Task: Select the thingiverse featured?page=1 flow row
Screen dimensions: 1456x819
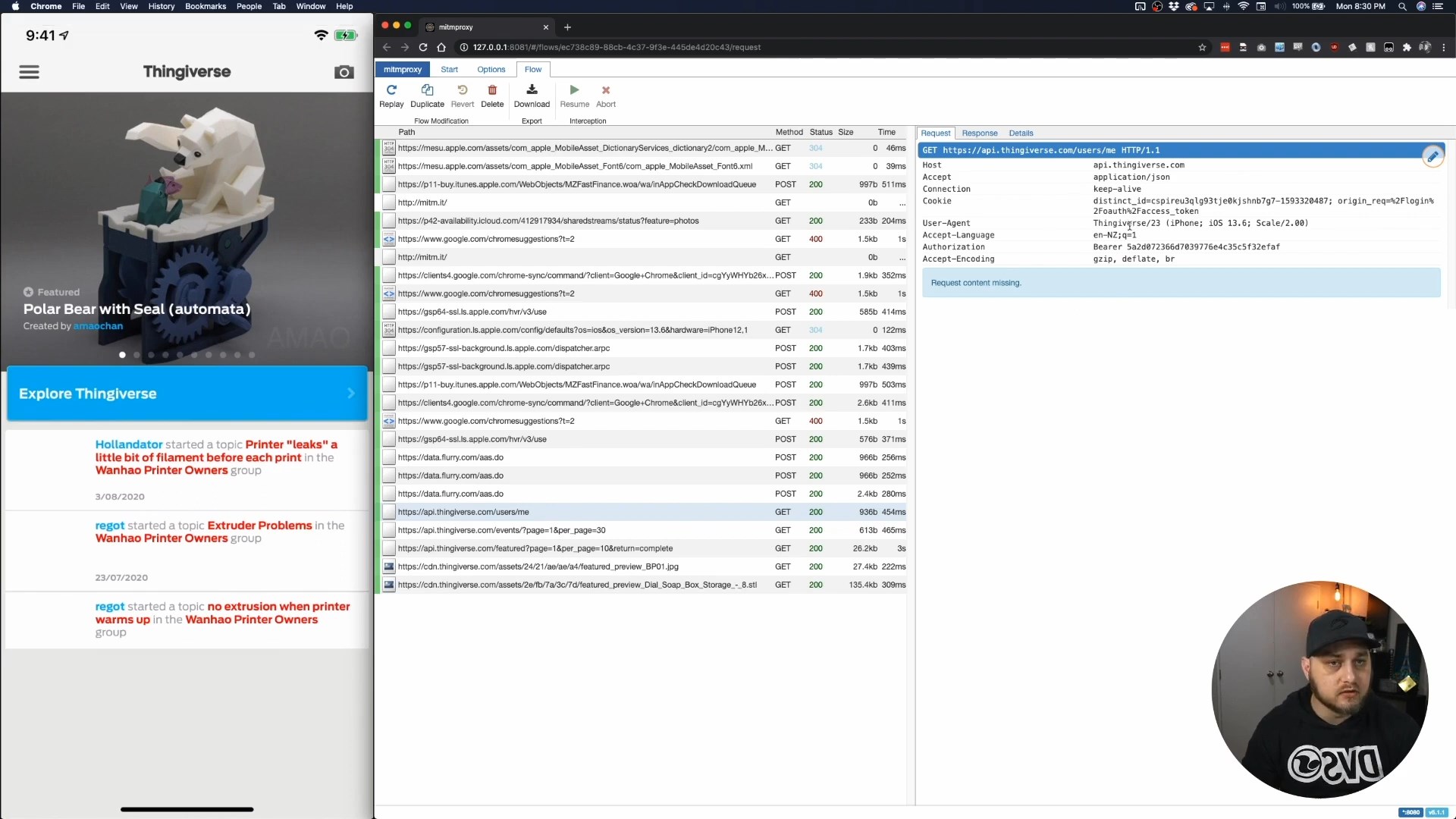Action: point(642,548)
